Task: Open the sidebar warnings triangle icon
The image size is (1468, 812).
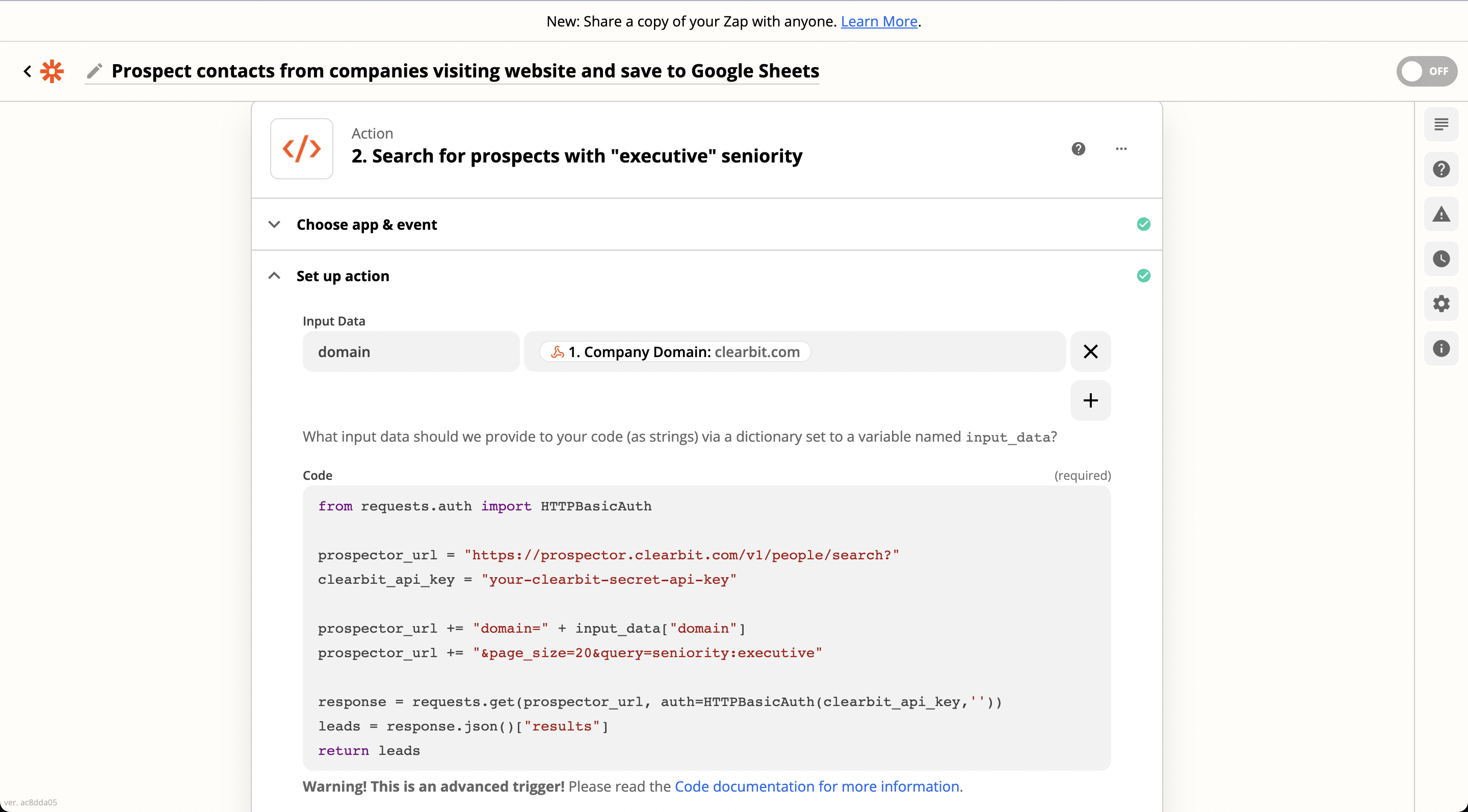Action: 1441,214
